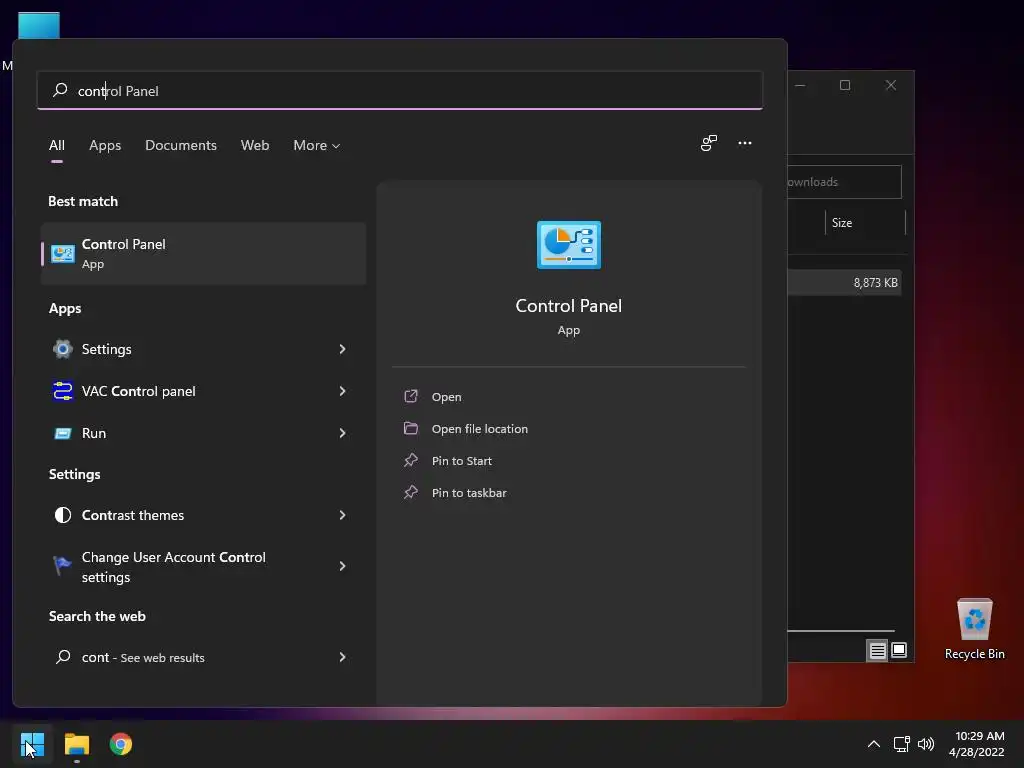Open network status tray icon
Image resolution: width=1024 pixels, height=768 pixels.
tap(902, 744)
